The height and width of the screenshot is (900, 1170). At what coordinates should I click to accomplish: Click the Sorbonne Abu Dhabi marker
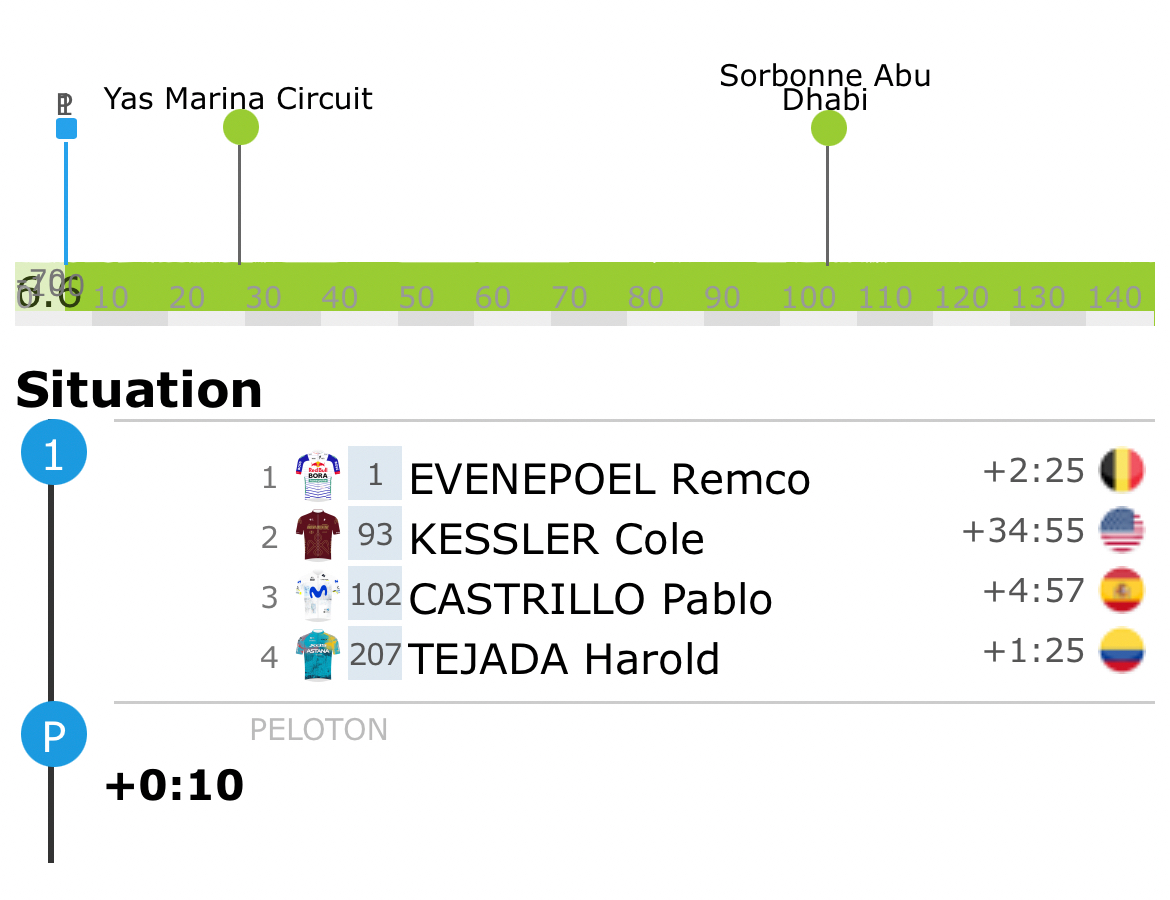pyautogui.click(x=828, y=128)
